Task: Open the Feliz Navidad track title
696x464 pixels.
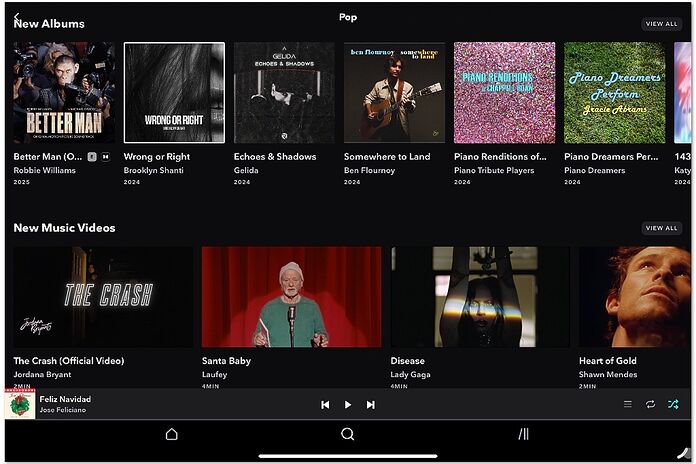Action: pos(65,399)
